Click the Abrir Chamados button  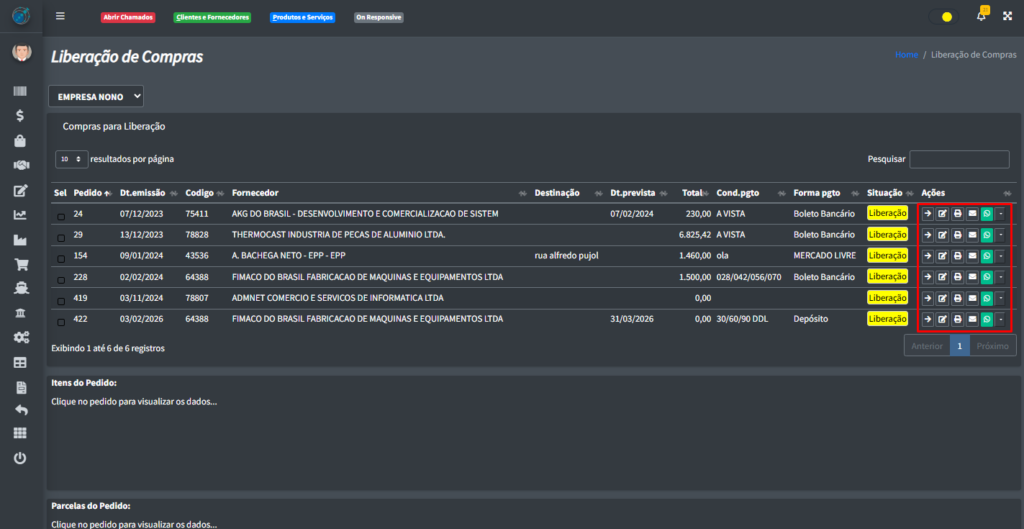tap(128, 18)
